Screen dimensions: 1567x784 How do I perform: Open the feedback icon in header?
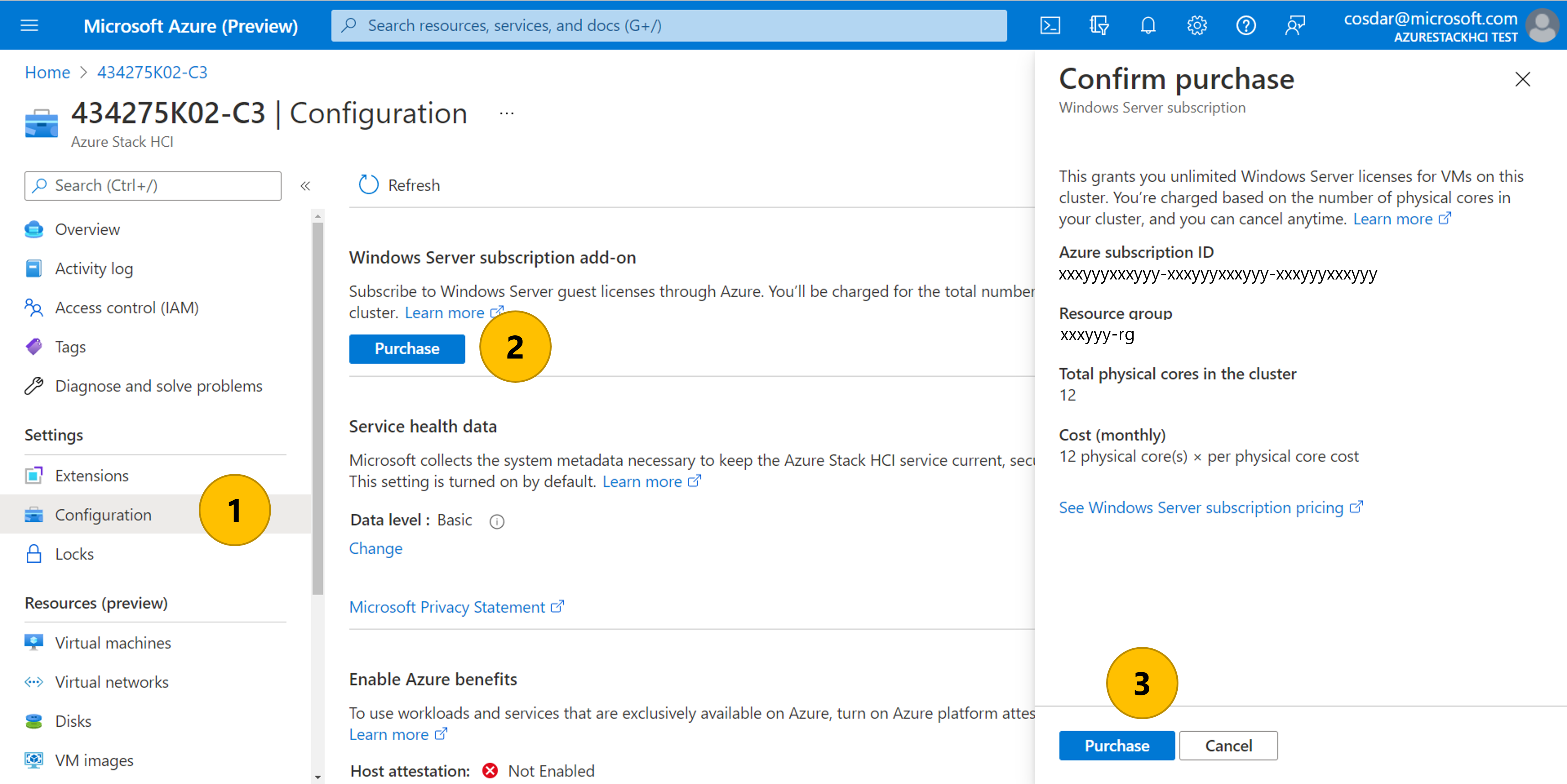tap(1295, 26)
